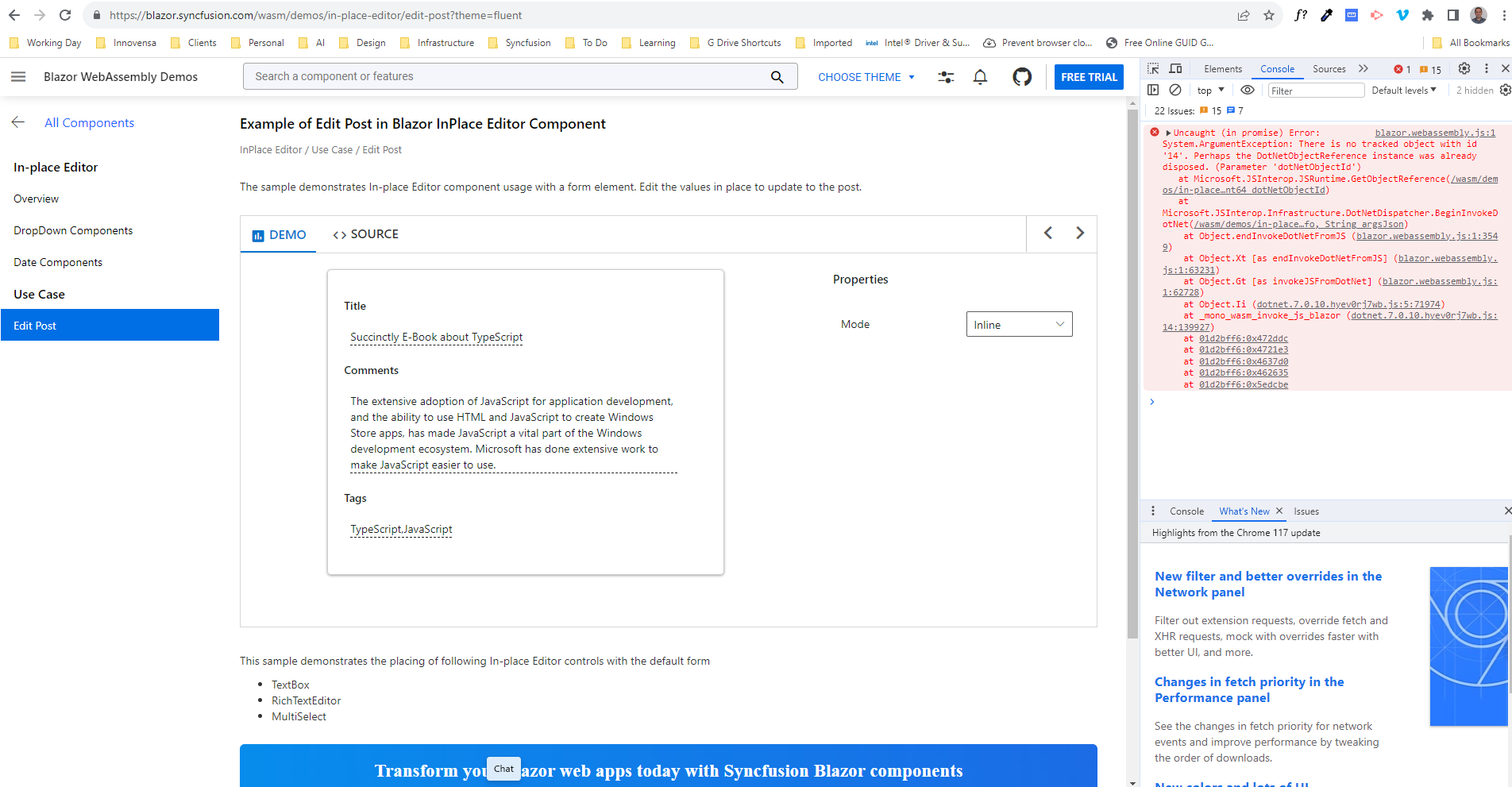Image resolution: width=1512 pixels, height=787 pixels.
Task: Expand the CHOOSE THEME dropdown
Action: [866, 77]
